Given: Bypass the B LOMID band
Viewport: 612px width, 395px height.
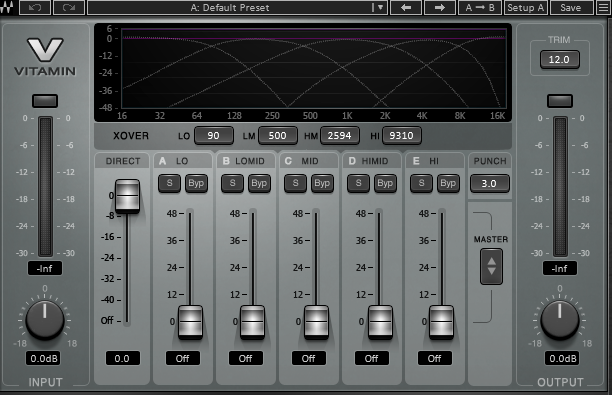Looking at the screenshot, I should [259, 183].
